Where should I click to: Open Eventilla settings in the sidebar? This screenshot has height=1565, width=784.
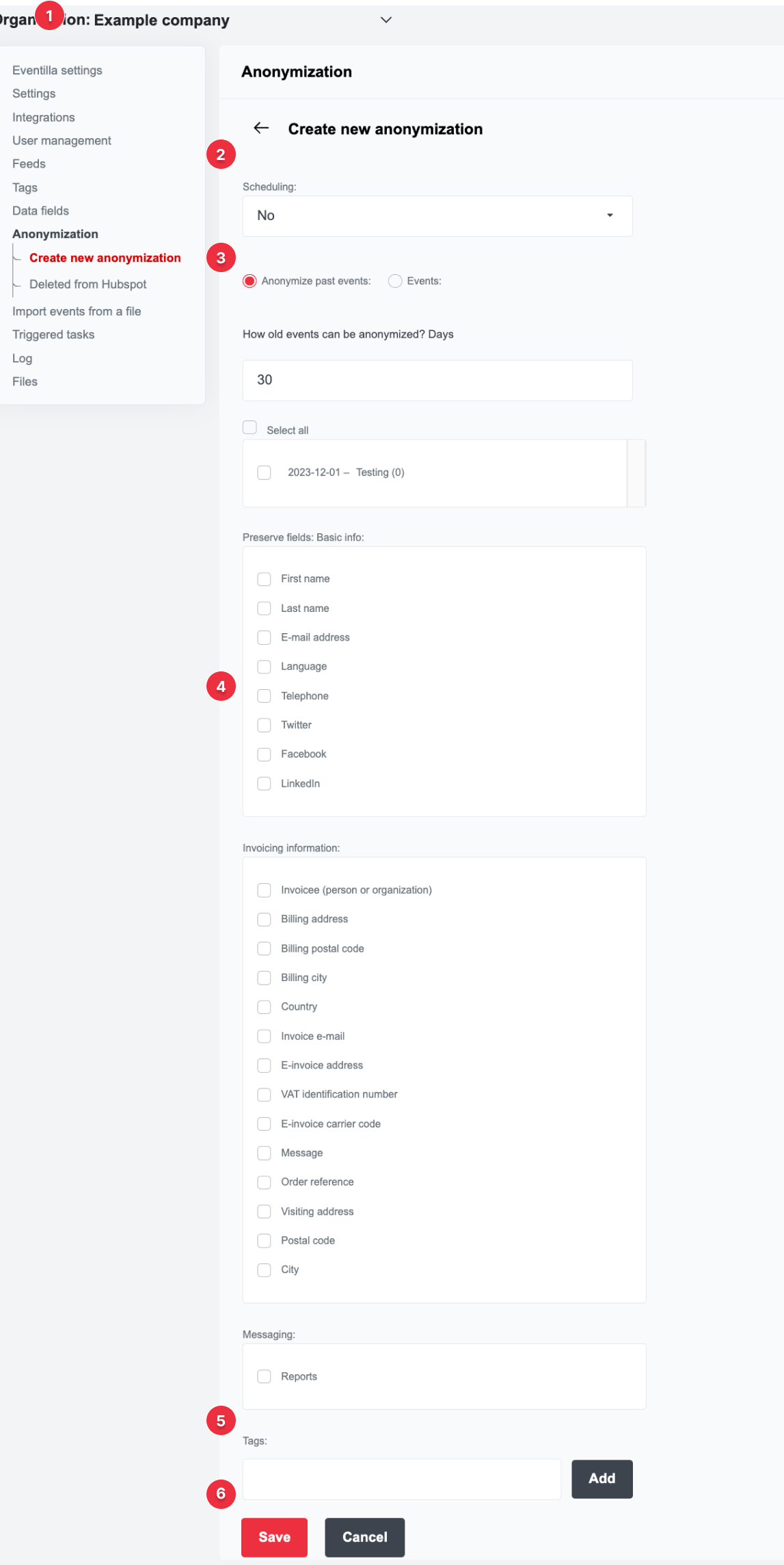point(57,70)
